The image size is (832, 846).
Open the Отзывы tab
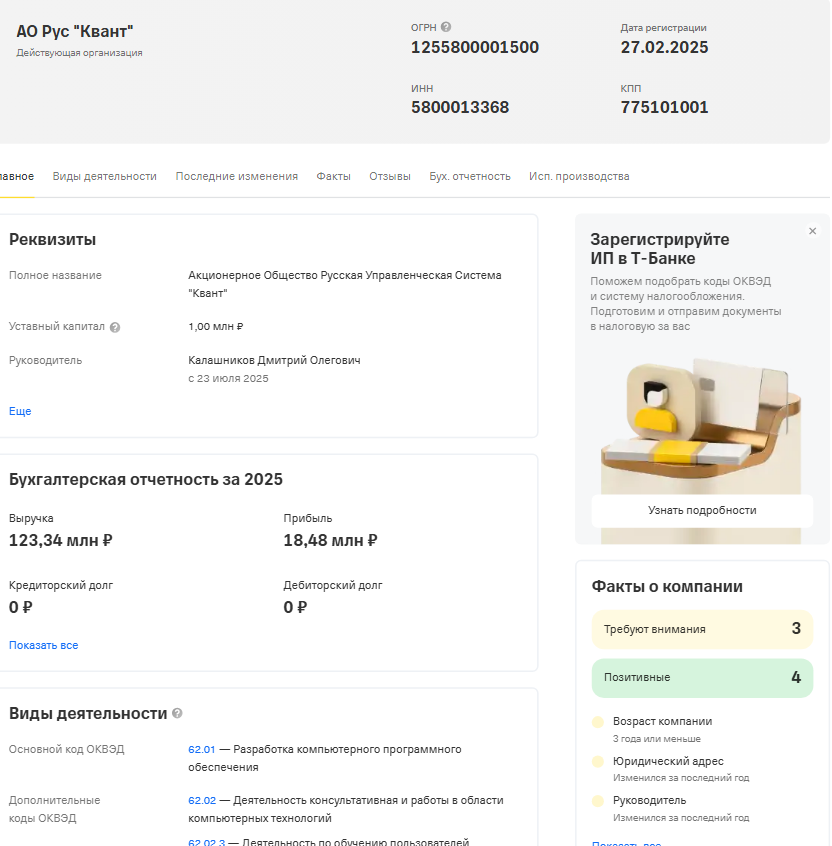coord(390,176)
